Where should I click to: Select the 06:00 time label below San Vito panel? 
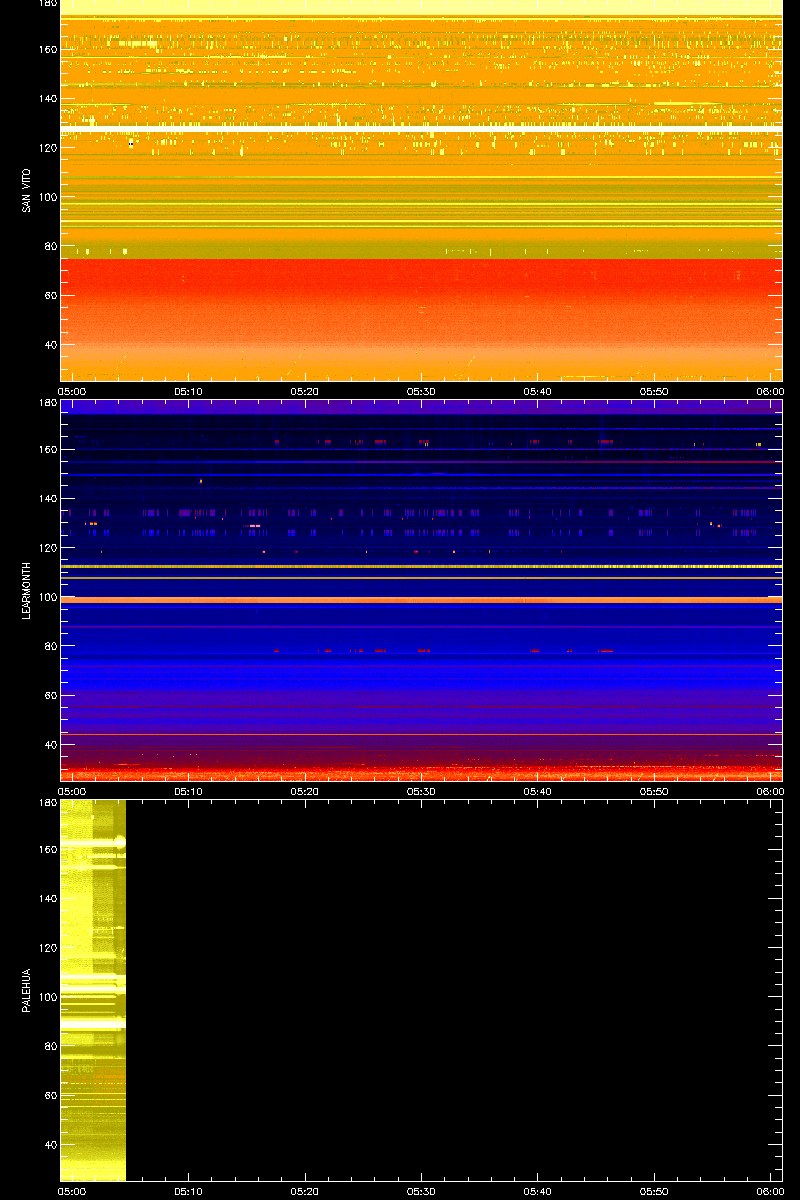pos(770,391)
